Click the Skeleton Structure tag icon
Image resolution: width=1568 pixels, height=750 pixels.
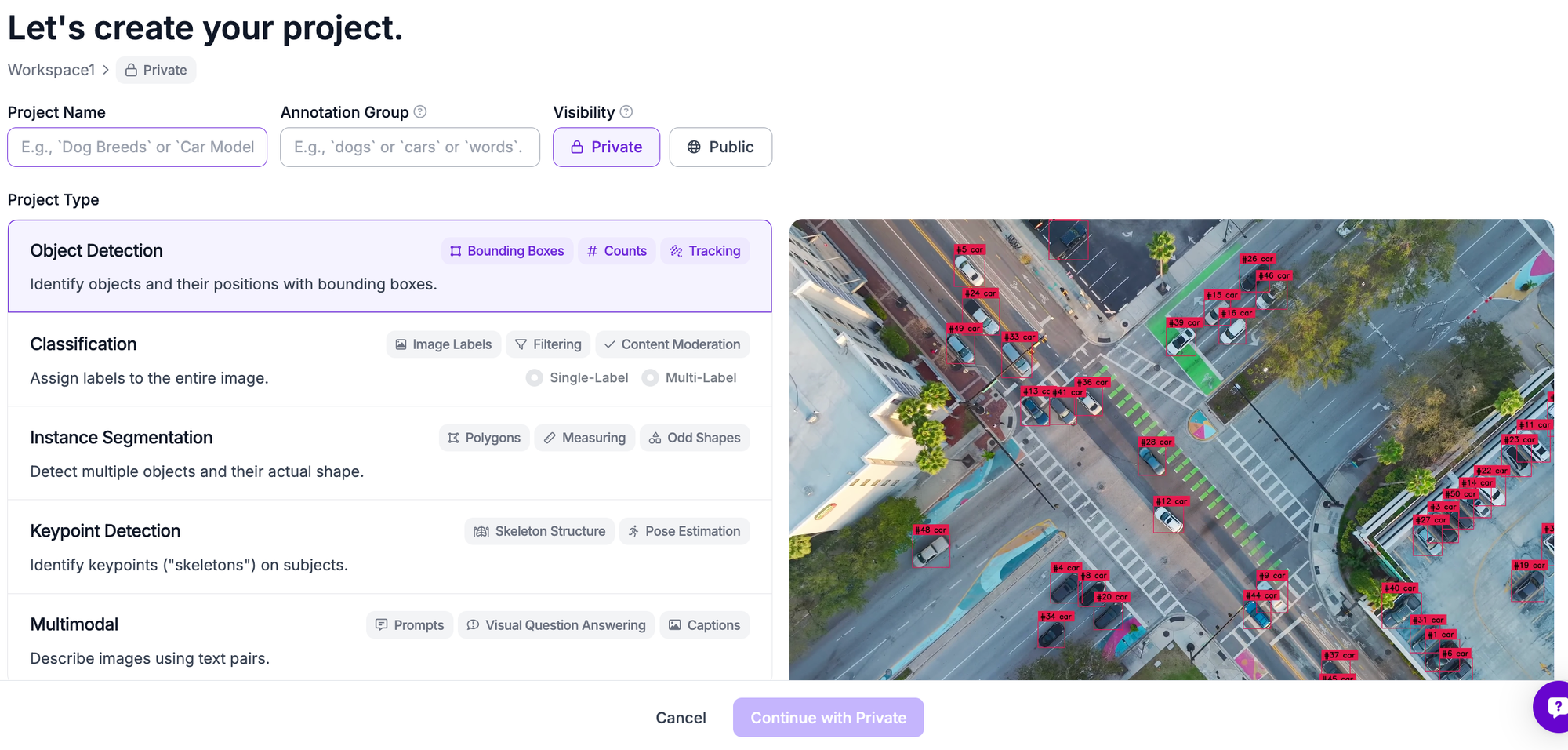coord(481,531)
